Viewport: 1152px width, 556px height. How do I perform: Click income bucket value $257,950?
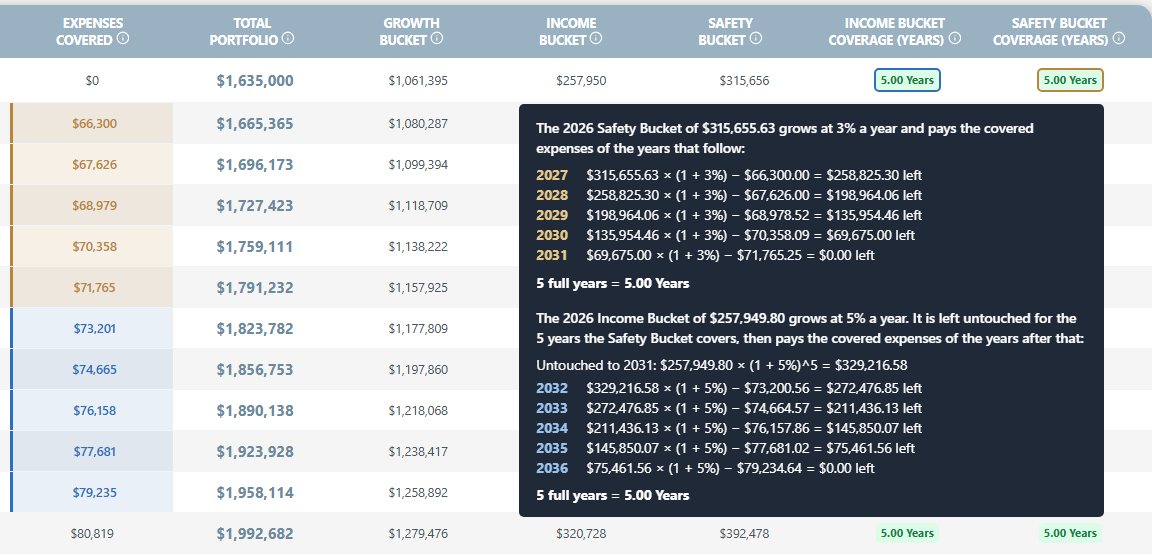(x=581, y=81)
